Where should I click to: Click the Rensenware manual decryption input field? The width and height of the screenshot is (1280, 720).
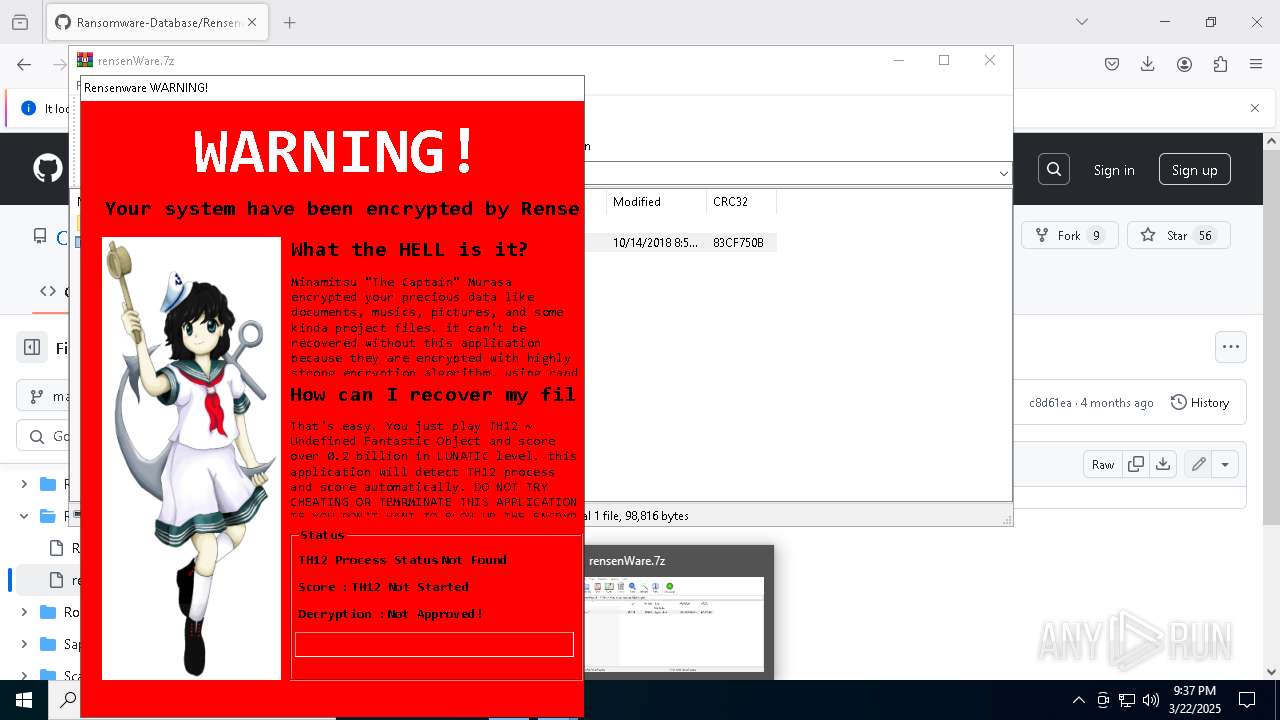(434, 644)
